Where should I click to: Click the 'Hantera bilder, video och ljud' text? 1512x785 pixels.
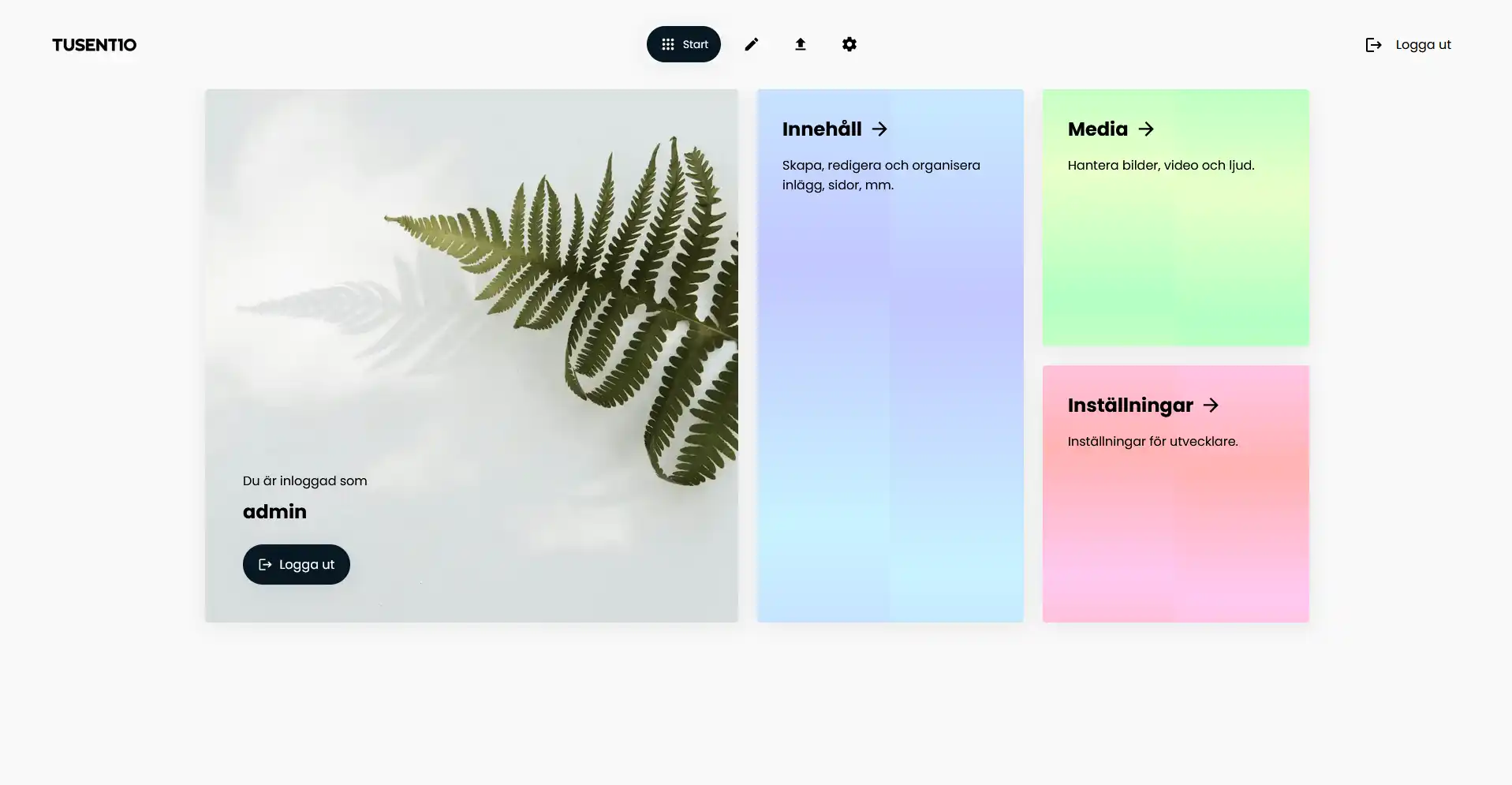click(1160, 166)
